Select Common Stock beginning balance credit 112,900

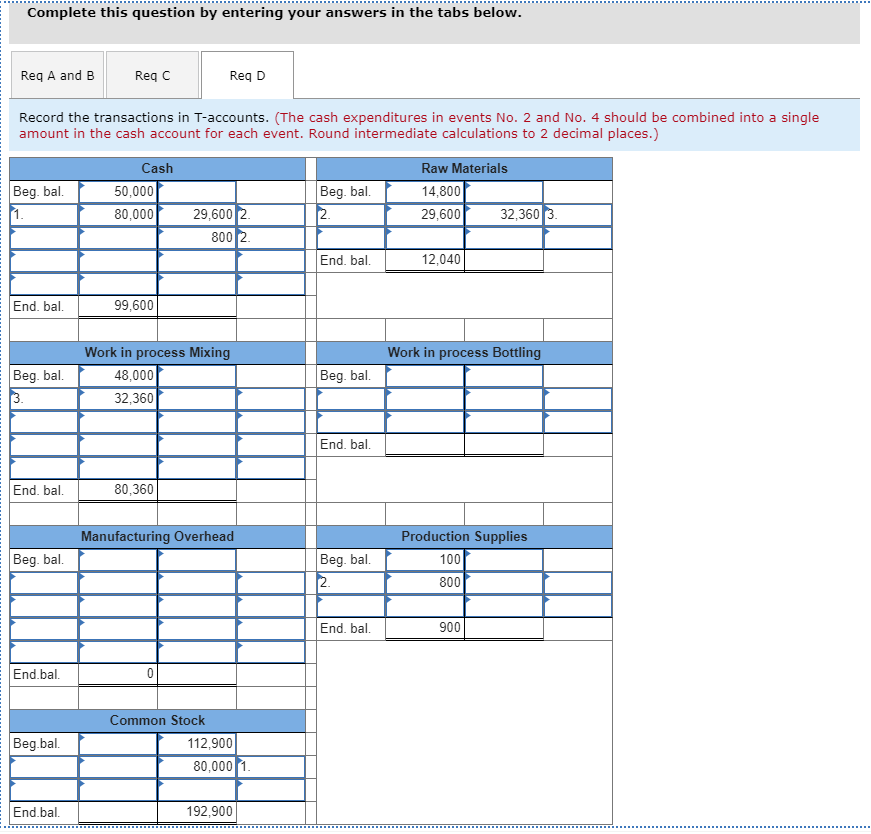[x=197, y=743]
